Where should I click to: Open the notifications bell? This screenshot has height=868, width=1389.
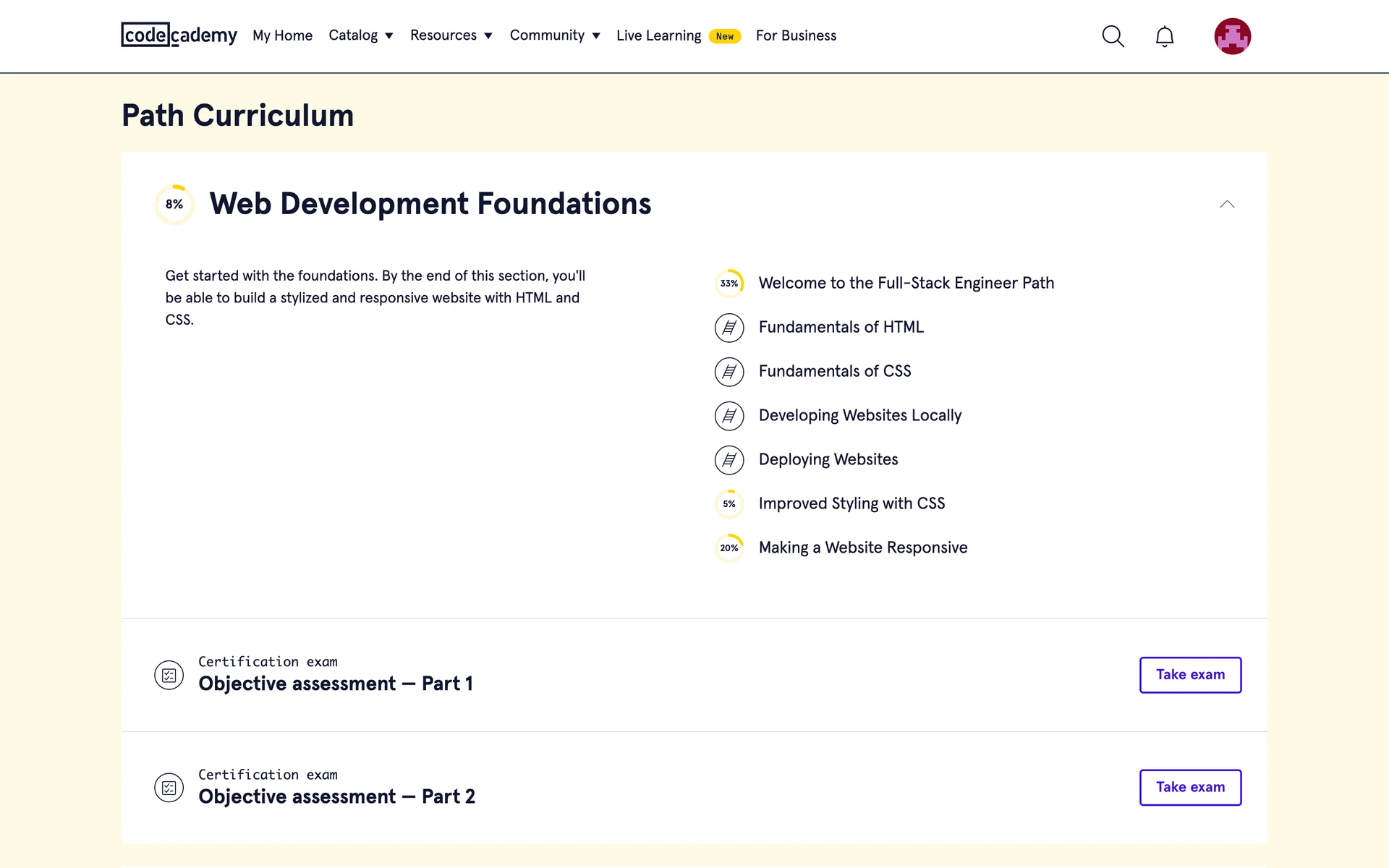(1164, 36)
